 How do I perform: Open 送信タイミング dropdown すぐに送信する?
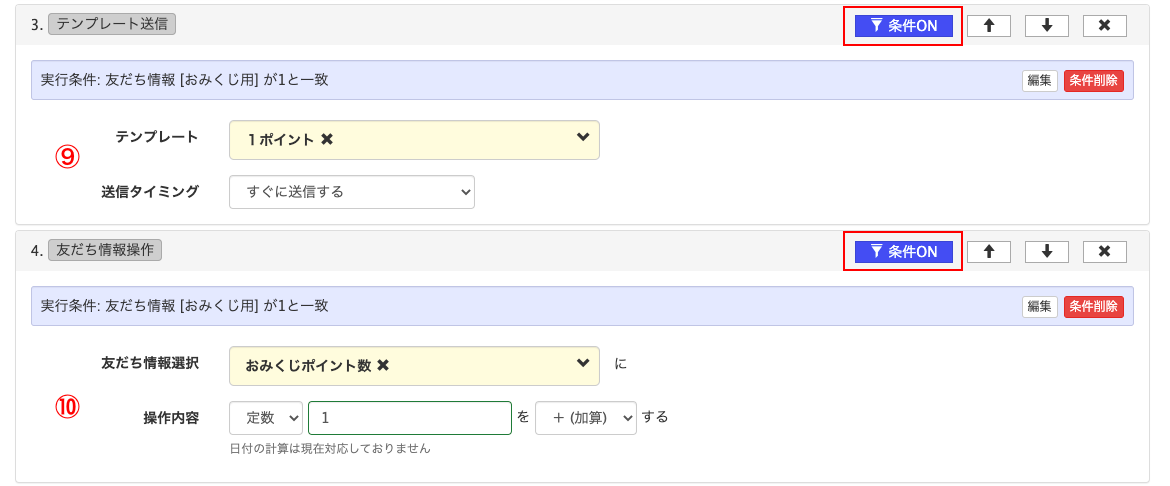351,192
